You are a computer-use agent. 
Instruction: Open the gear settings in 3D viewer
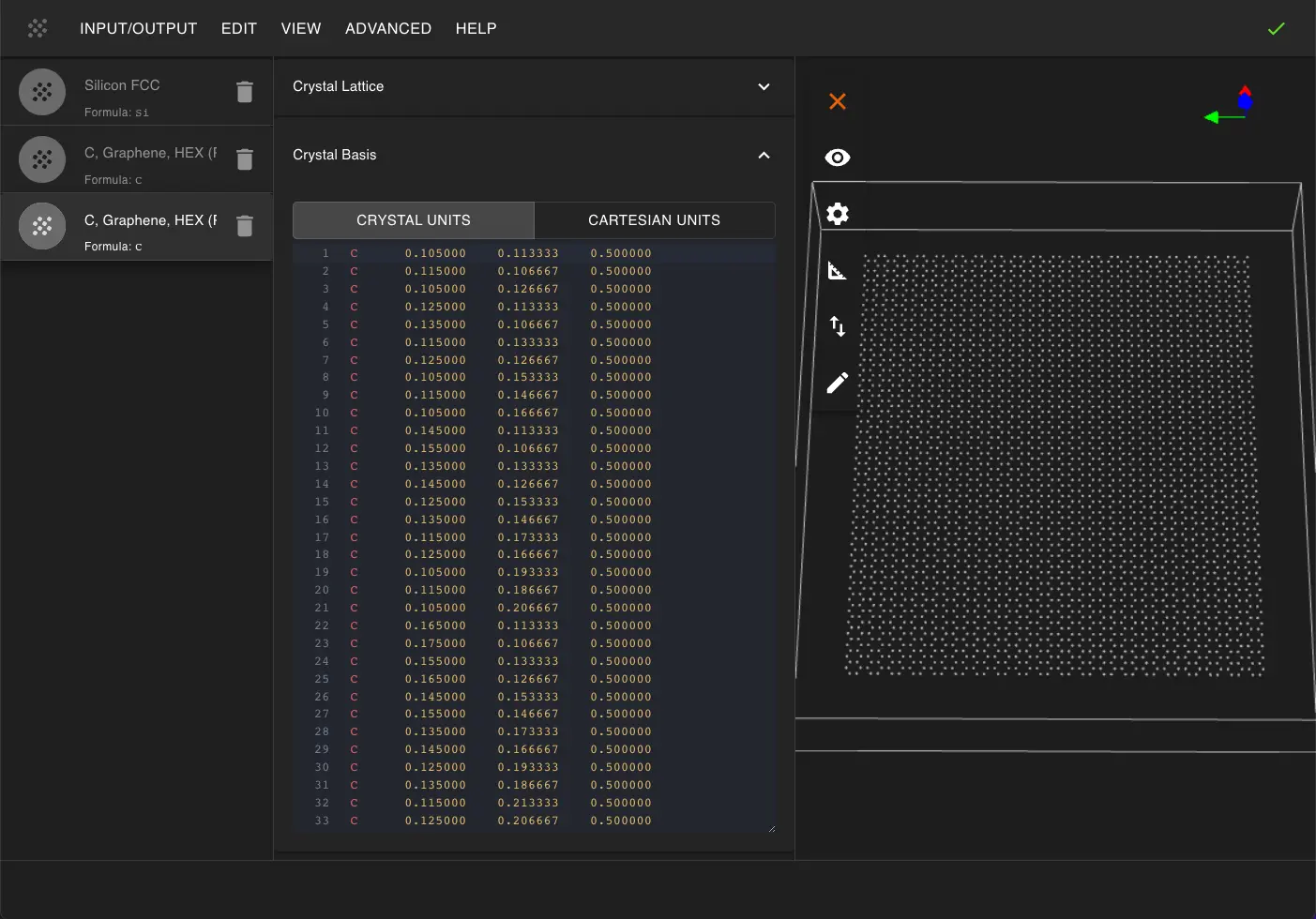point(838,214)
